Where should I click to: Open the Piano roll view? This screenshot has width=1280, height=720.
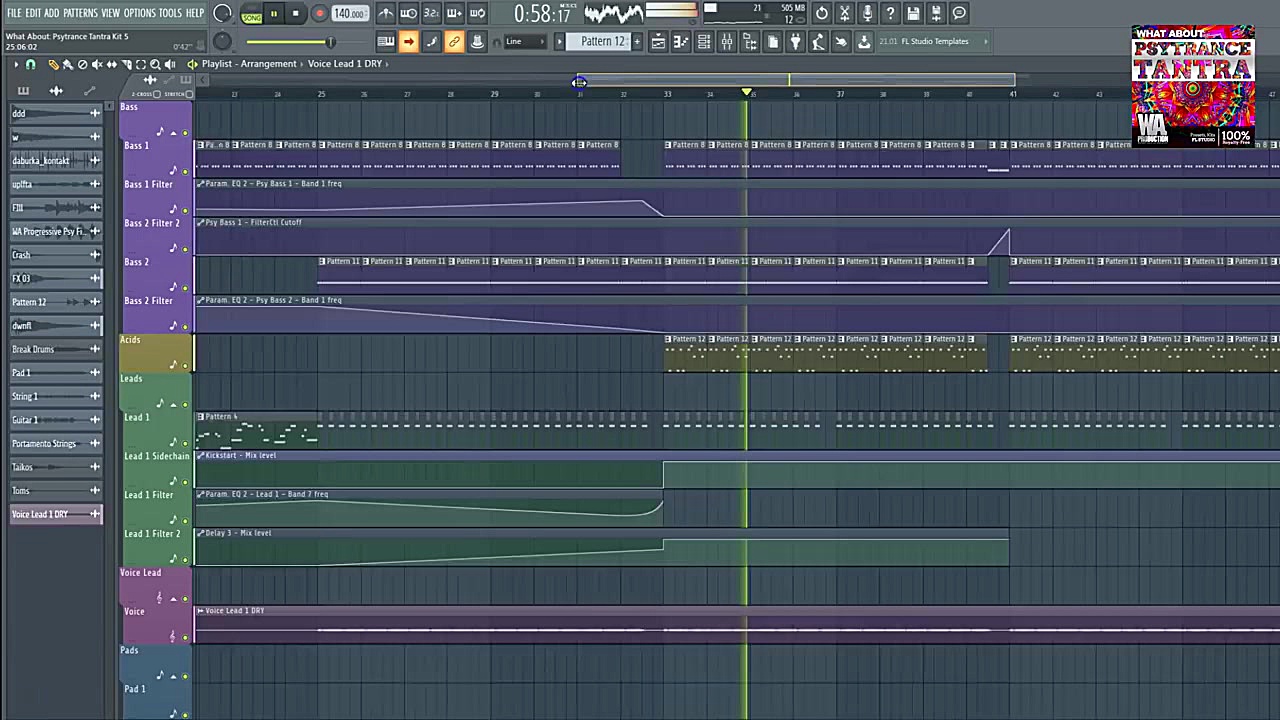680,41
